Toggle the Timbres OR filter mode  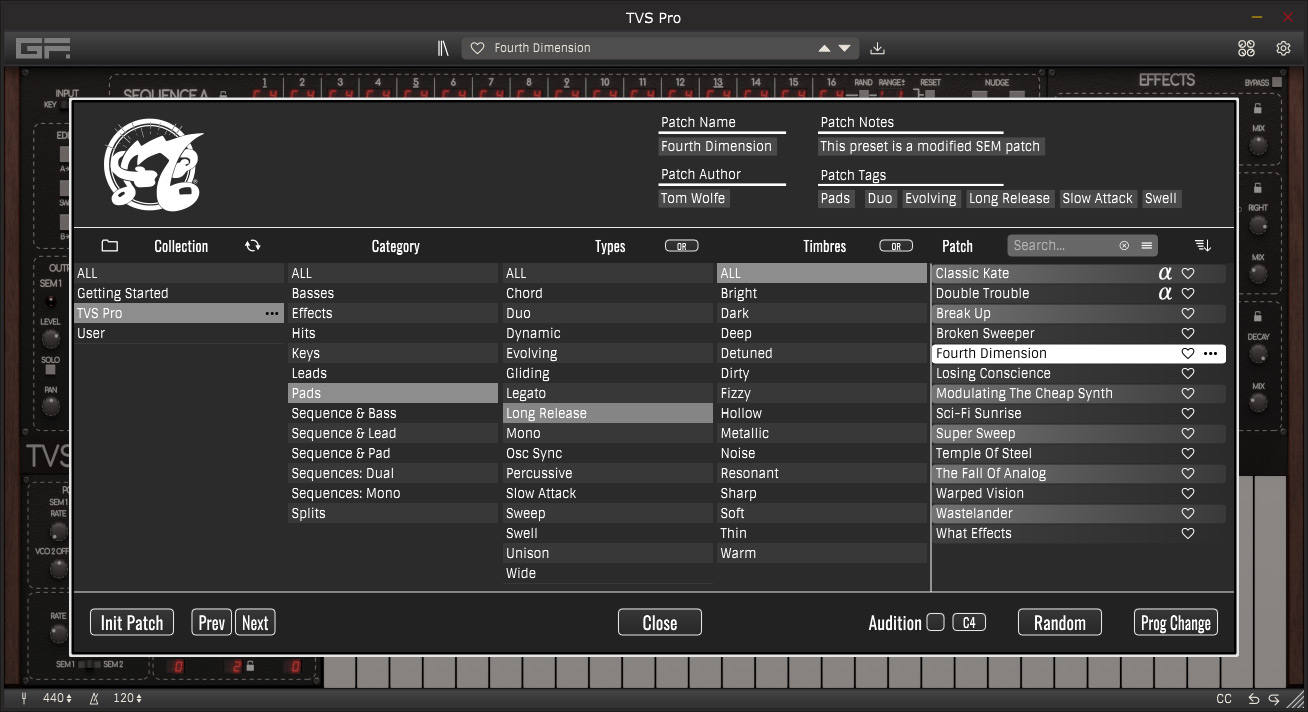click(x=896, y=246)
